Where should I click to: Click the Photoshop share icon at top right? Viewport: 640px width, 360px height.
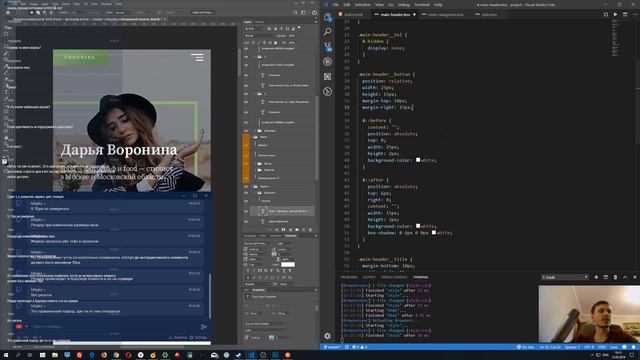314,12
